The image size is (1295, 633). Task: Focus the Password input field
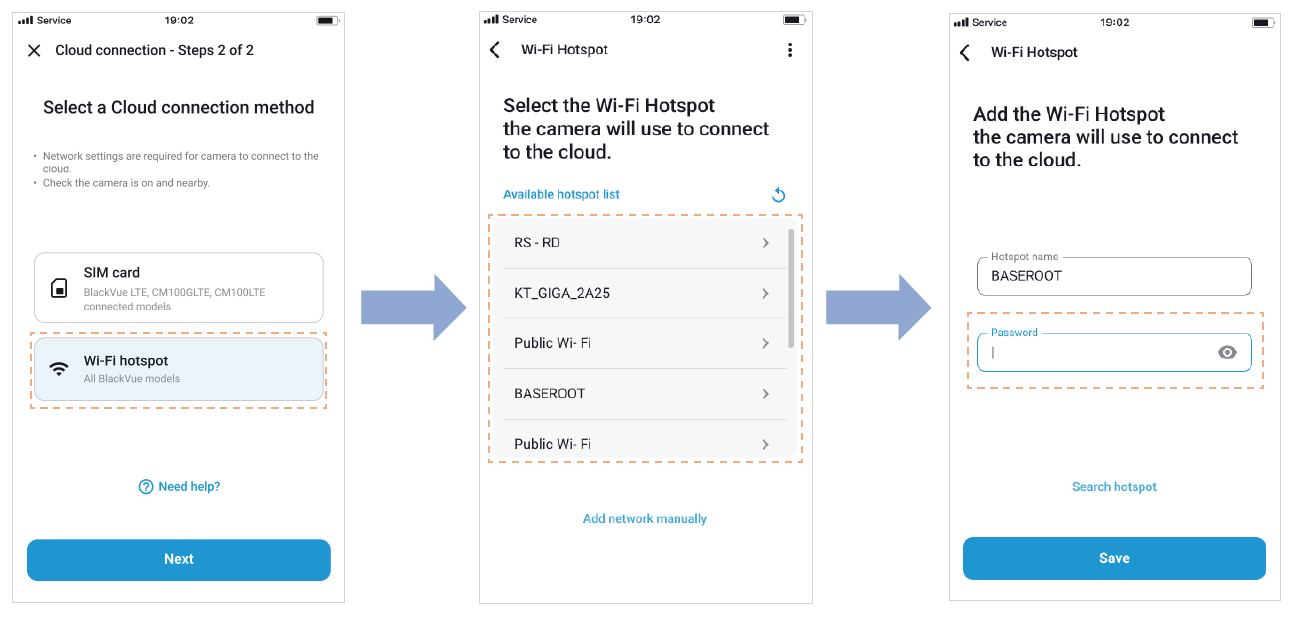click(1095, 353)
